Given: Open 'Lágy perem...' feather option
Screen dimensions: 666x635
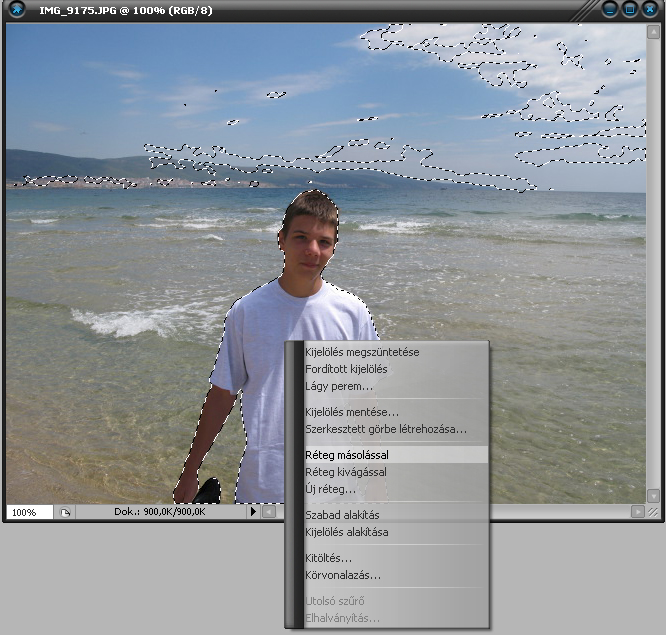Looking at the screenshot, I should point(339,386).
